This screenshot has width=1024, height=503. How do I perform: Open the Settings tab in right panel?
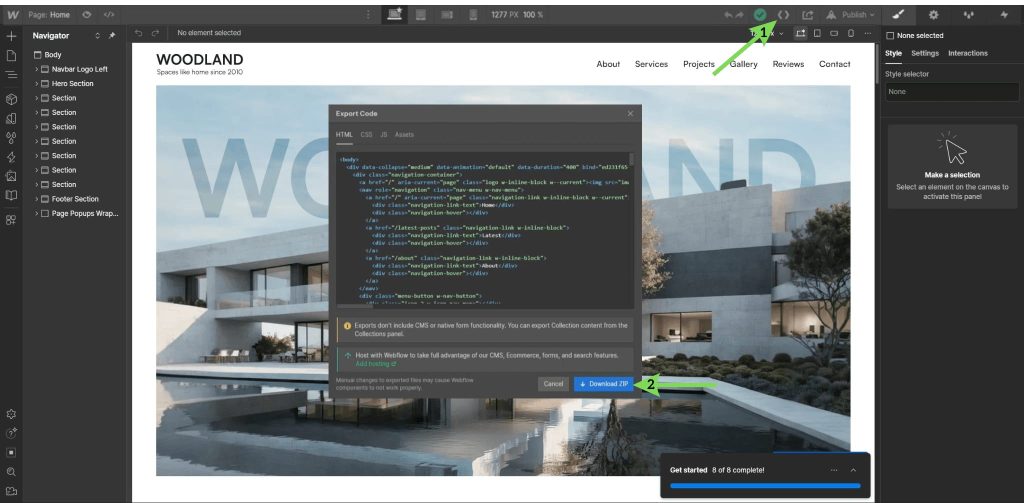(925, 53)
